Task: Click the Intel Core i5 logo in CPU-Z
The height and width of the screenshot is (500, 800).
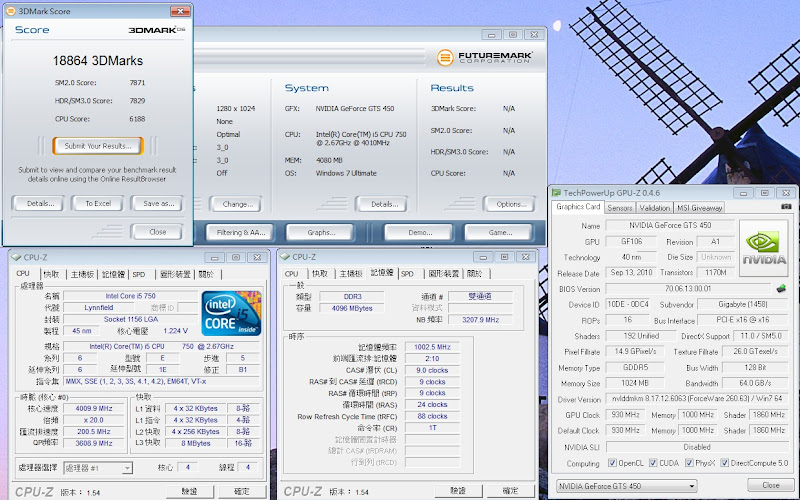Action: (x=231, y=313)
